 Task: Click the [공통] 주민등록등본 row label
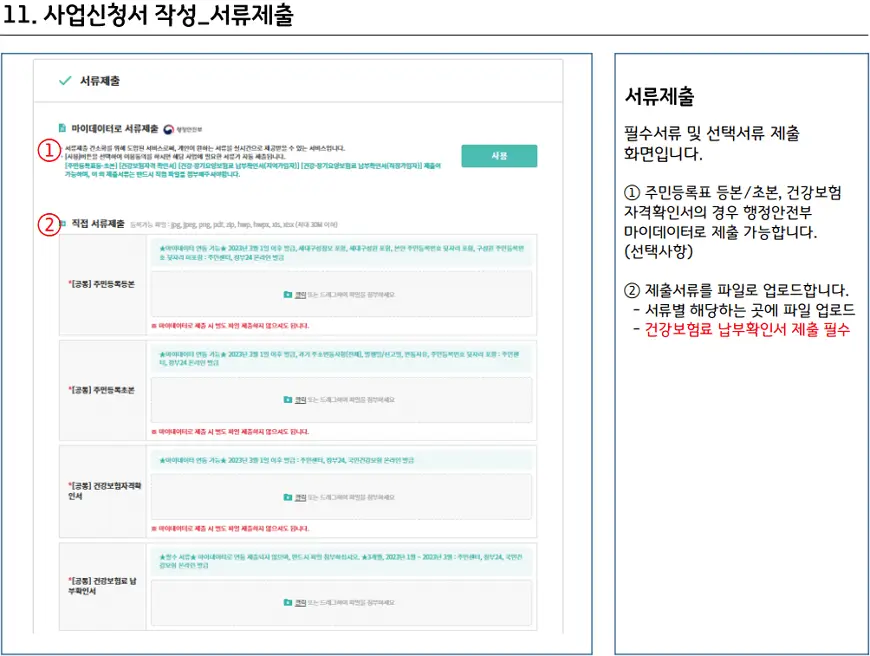click(x=102, y=285)
